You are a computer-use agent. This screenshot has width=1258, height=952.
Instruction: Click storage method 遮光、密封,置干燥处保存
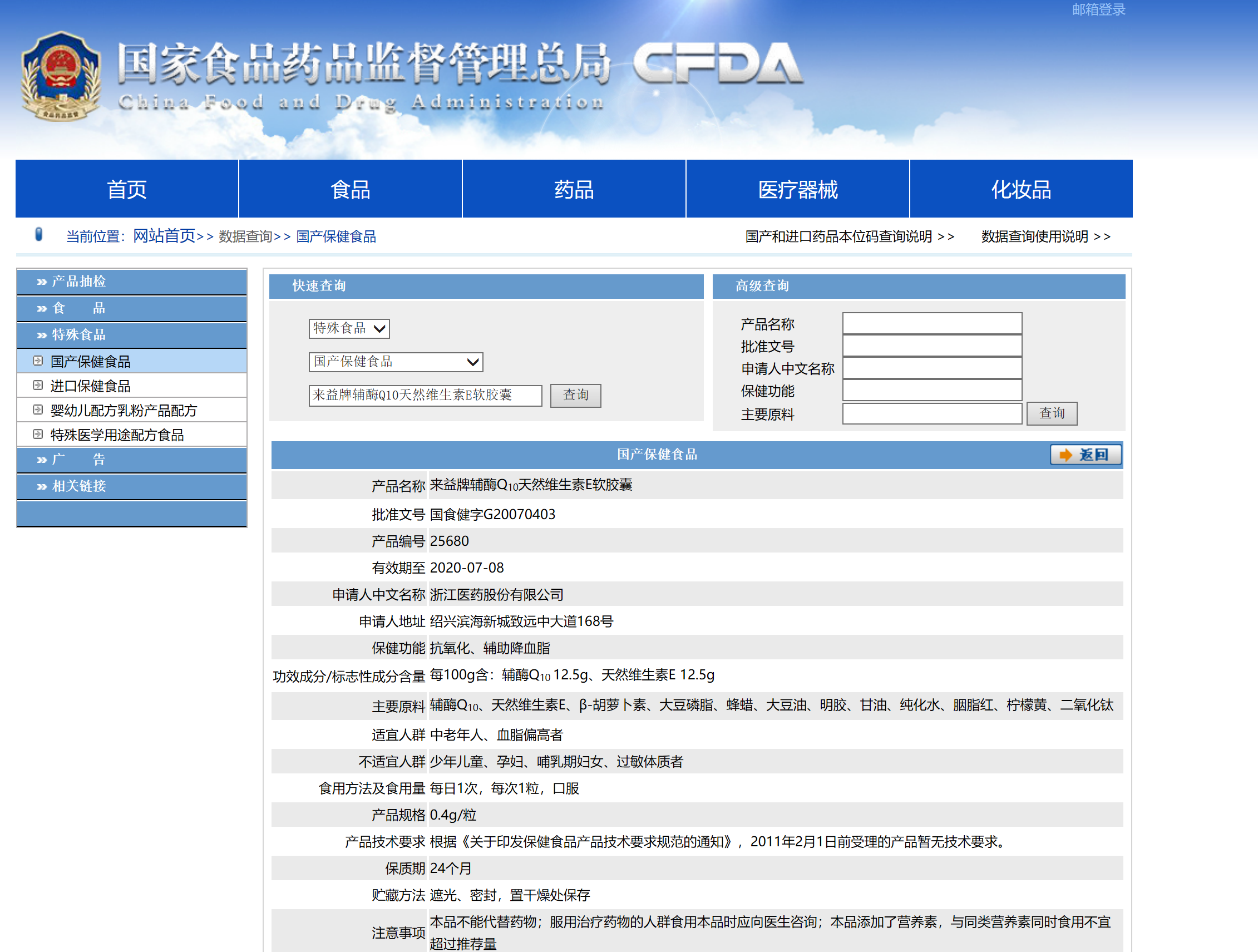click(x=510, y=895)
